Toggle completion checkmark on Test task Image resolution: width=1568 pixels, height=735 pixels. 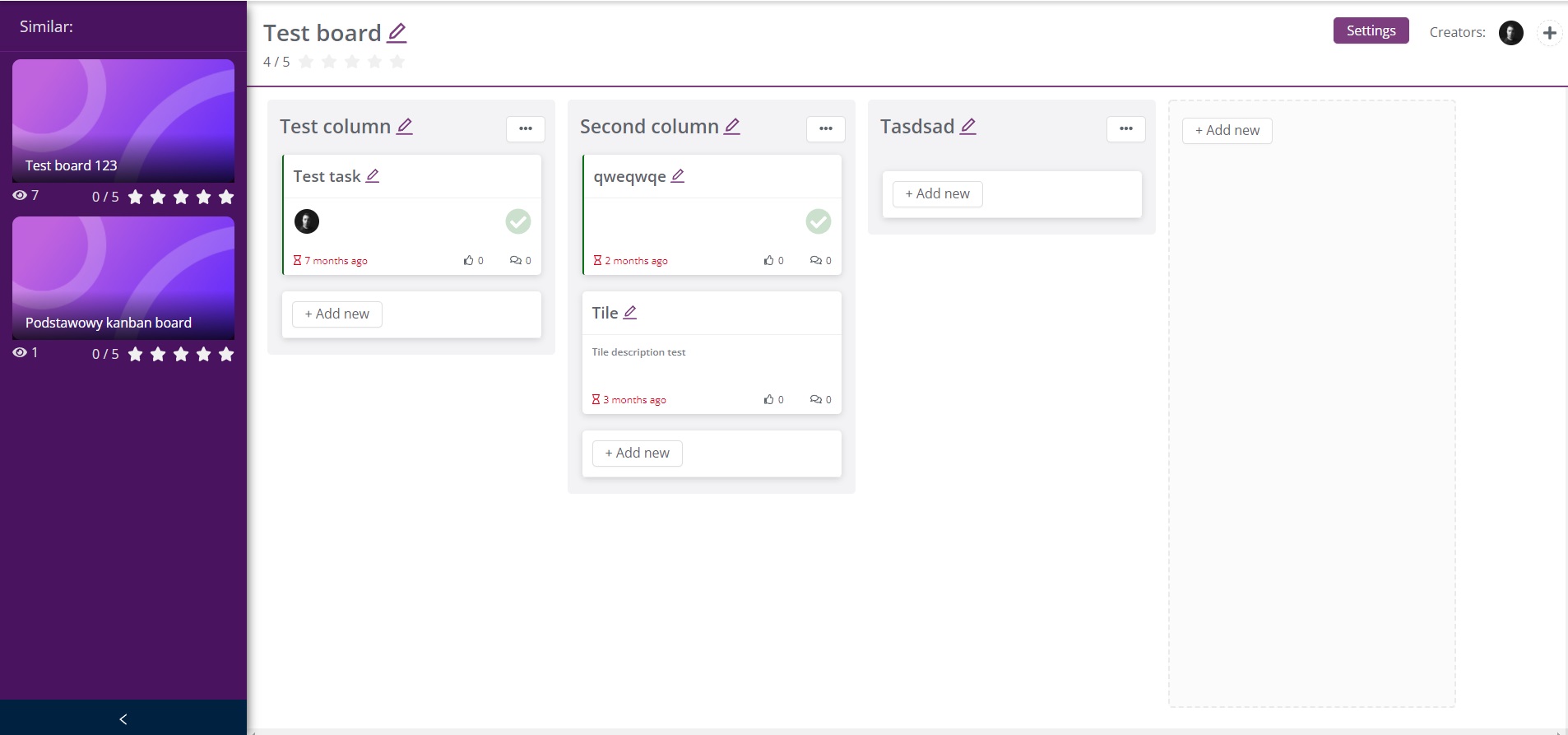point(517,221)
